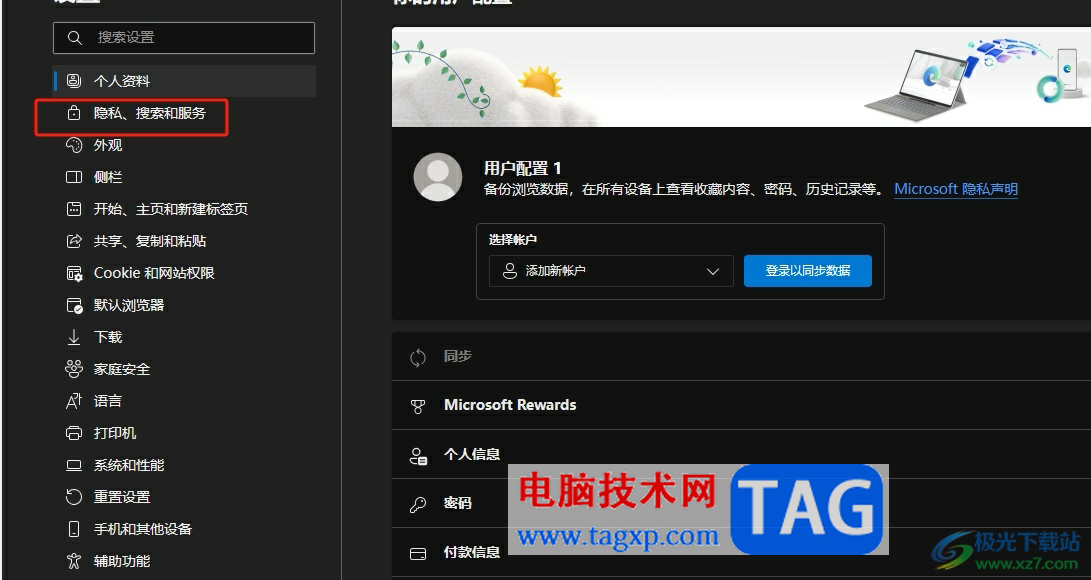Image resolution: width=1091 pixels, height=580 pixels.
Task: Open 默认浏览器 settings
Action: pyautogui.click(x=184, y=305)
